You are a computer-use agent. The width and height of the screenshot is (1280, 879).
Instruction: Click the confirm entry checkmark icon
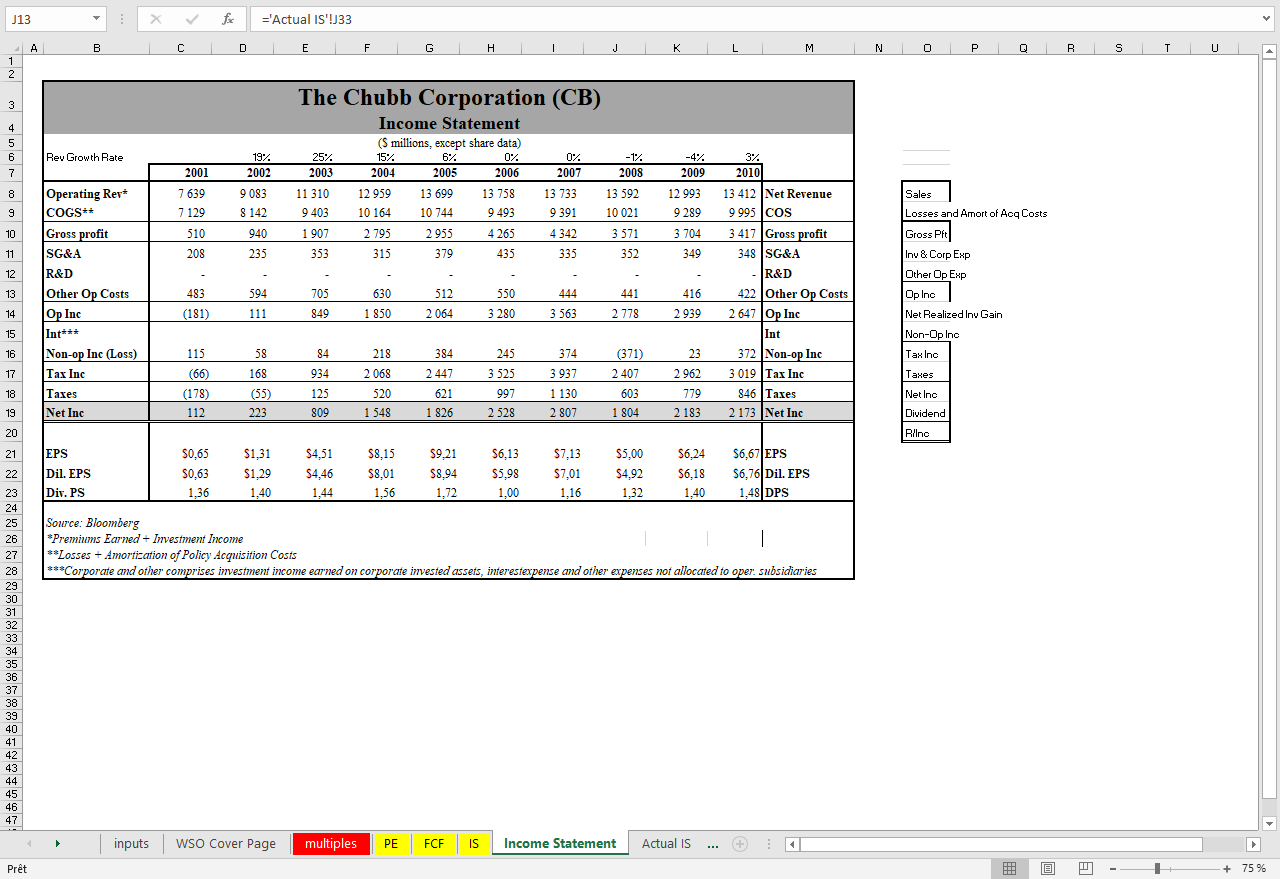pos(192,19)
